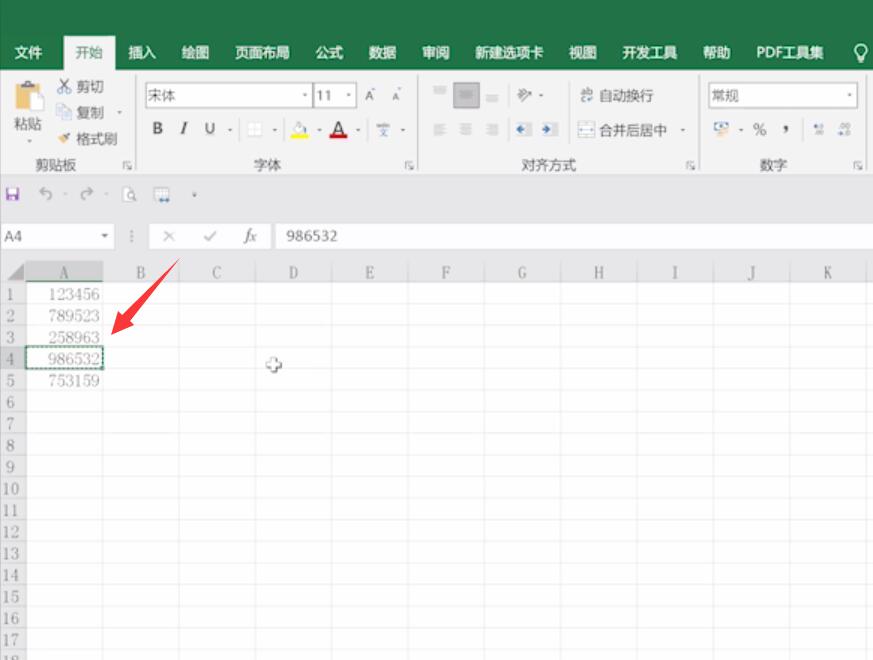Open Merge and Center dropdown arrow
This screenshot has width=873, height=660.
pyautogui.click(x=683, y=130)
